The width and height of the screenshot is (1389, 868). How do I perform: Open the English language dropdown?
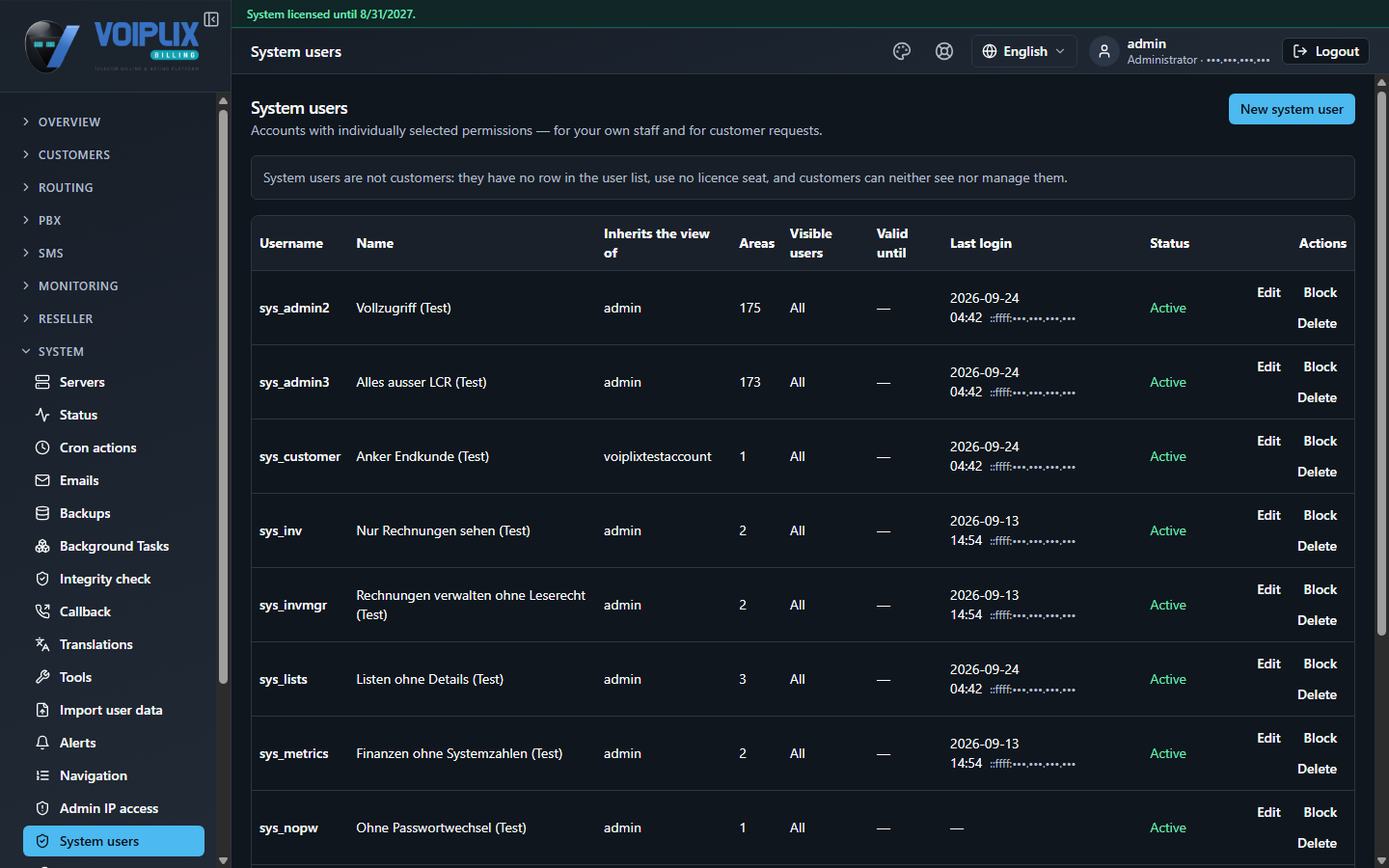tap(1023, 51)
